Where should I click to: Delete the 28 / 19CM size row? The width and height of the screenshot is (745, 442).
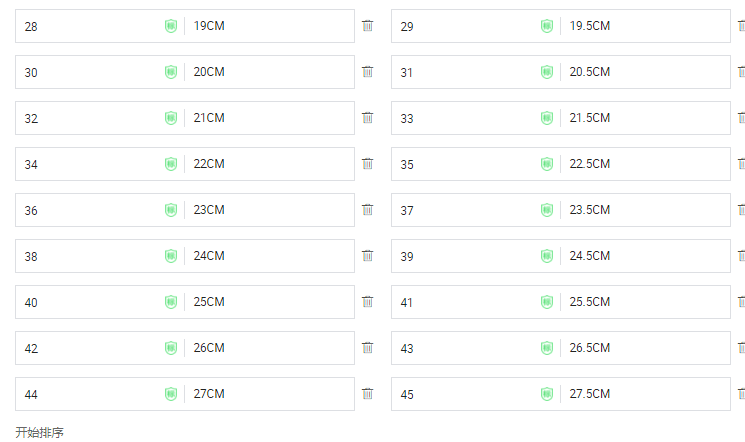367,26
